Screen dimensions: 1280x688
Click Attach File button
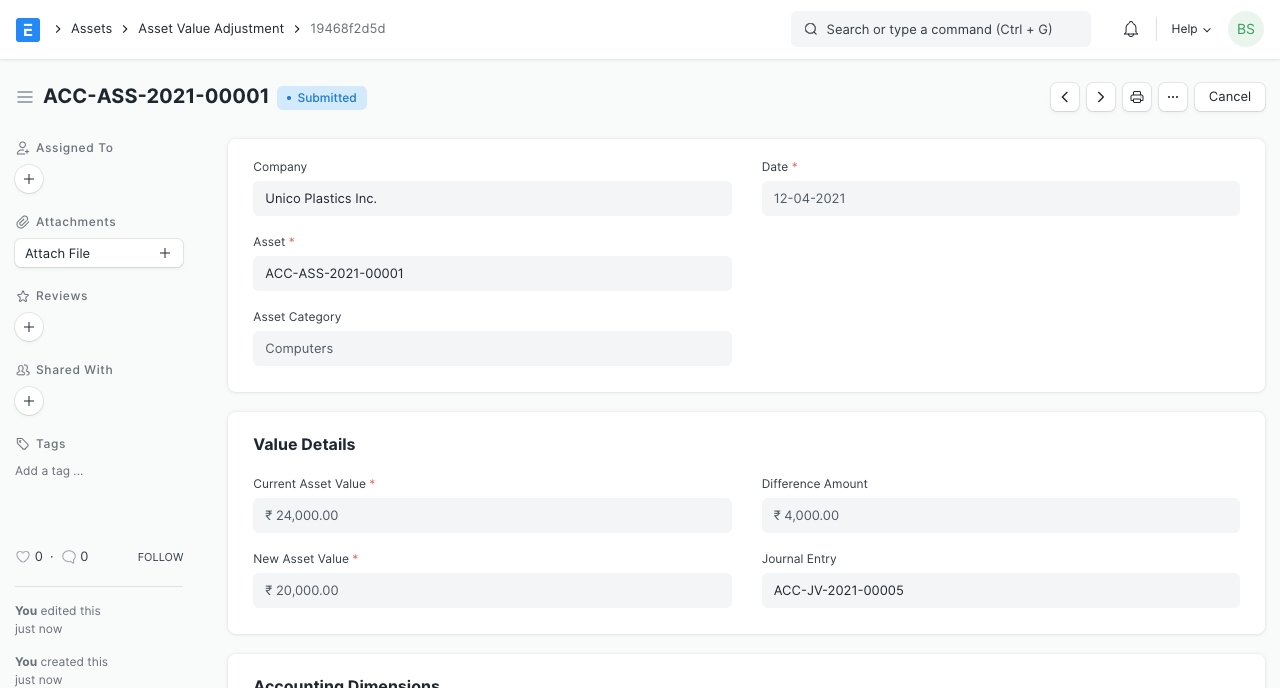pyautogui.click(x=98, y=253)
